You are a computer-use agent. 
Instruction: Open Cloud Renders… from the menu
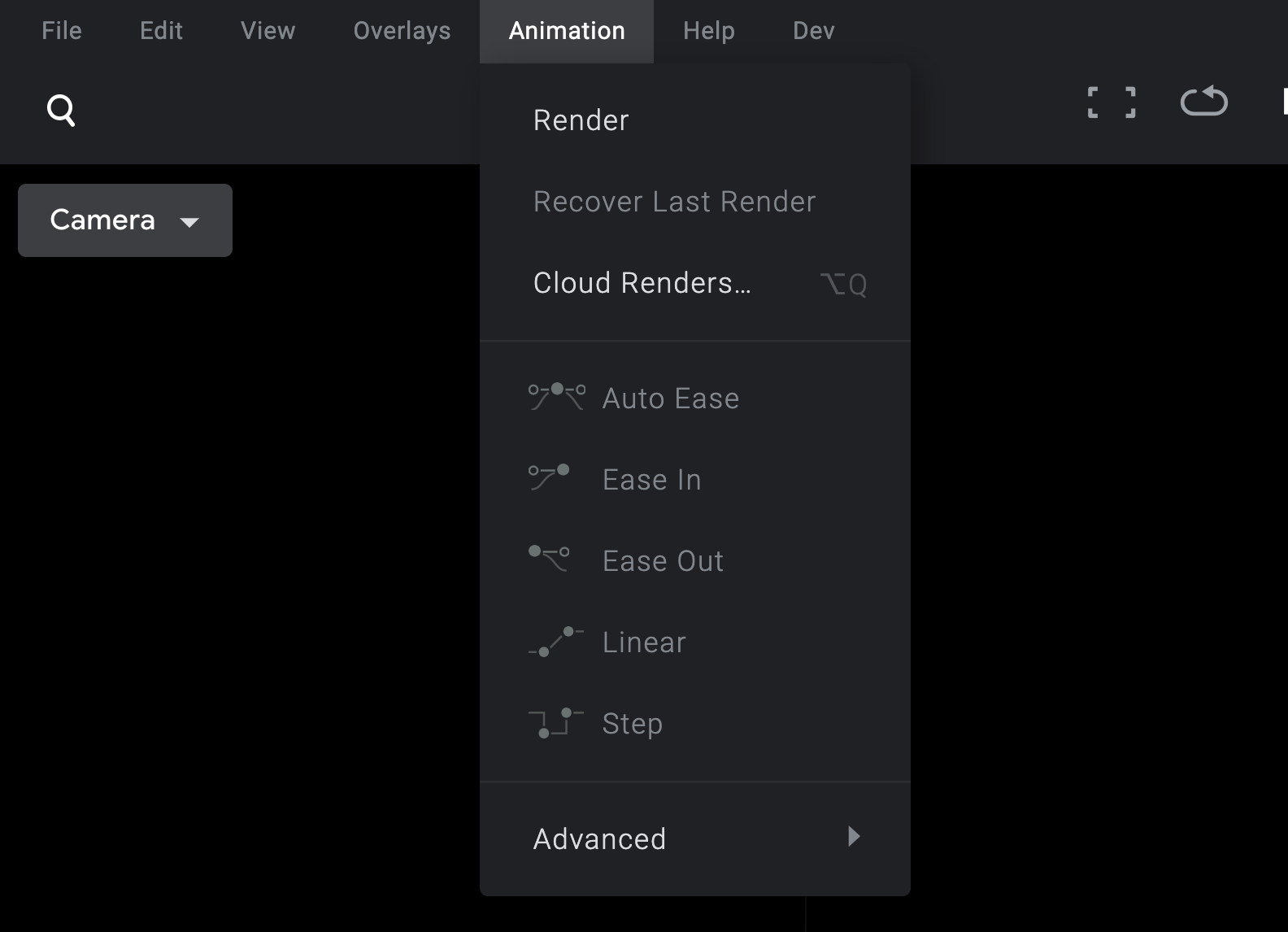[x=642, y=283]
